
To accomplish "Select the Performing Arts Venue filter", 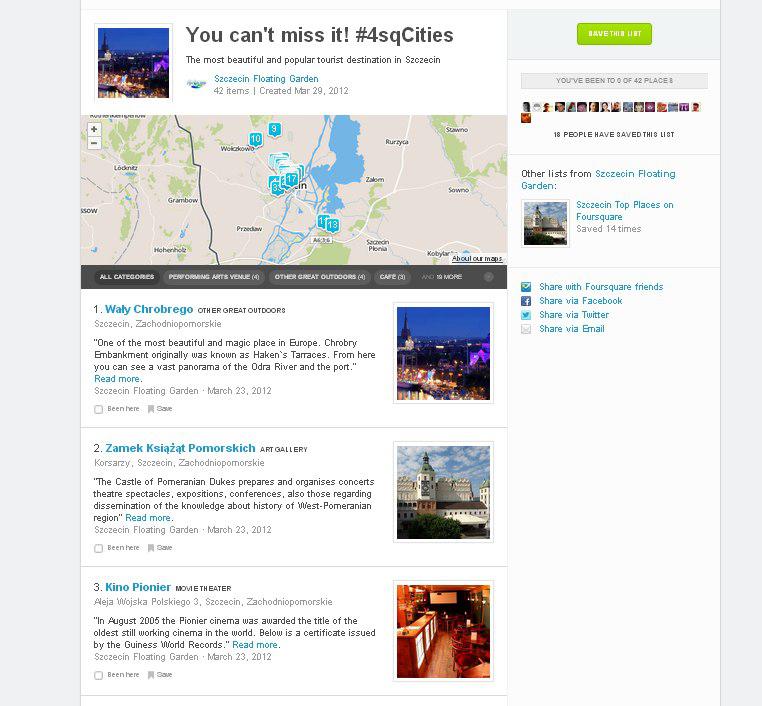I will pyautogui.click(x=214, y=277).
